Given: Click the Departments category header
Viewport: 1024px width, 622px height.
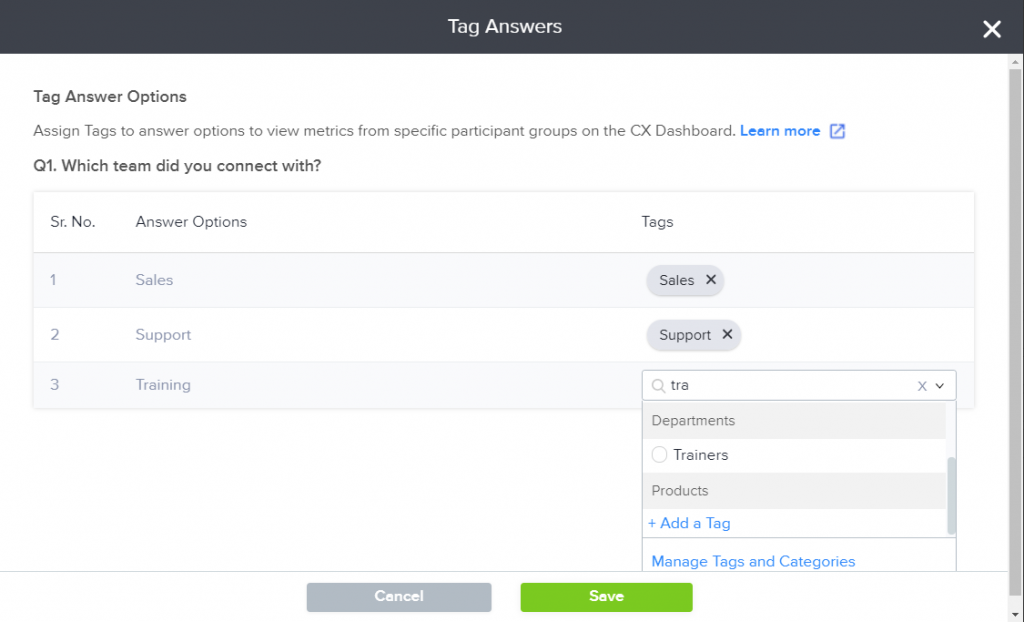Looking at the screenshot, I should point(693,421).
